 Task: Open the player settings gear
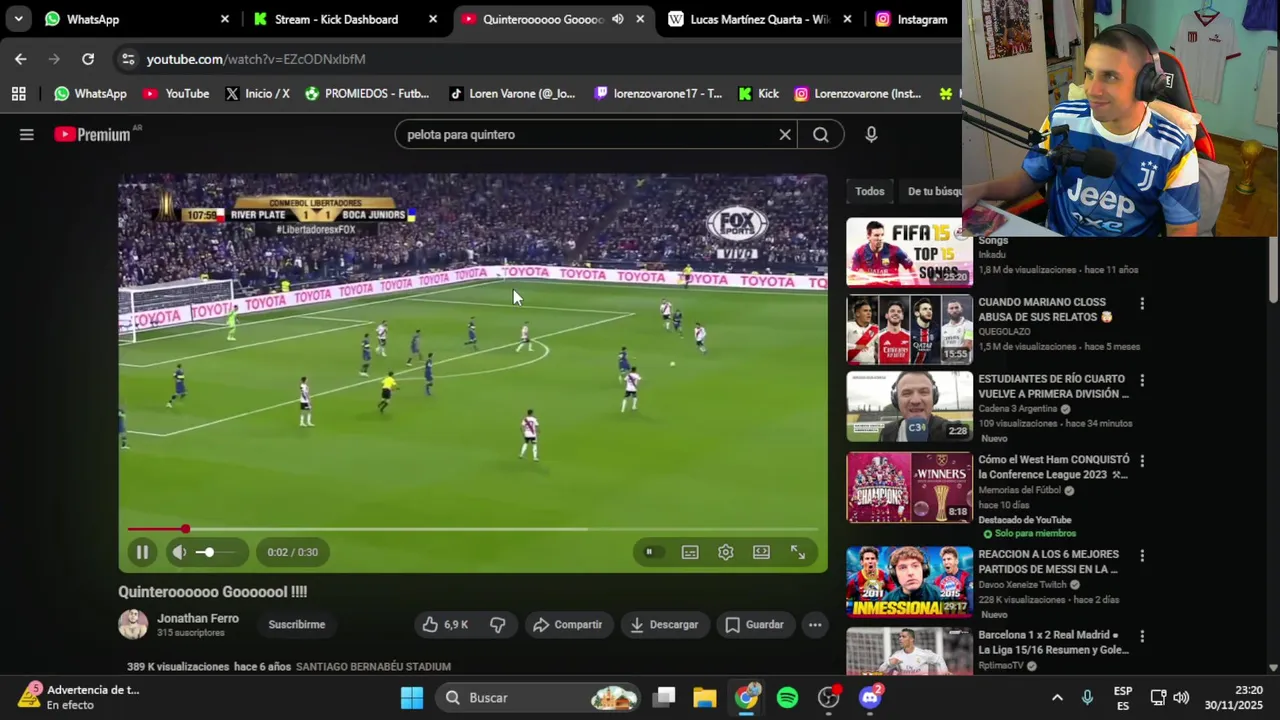point(726,552)
